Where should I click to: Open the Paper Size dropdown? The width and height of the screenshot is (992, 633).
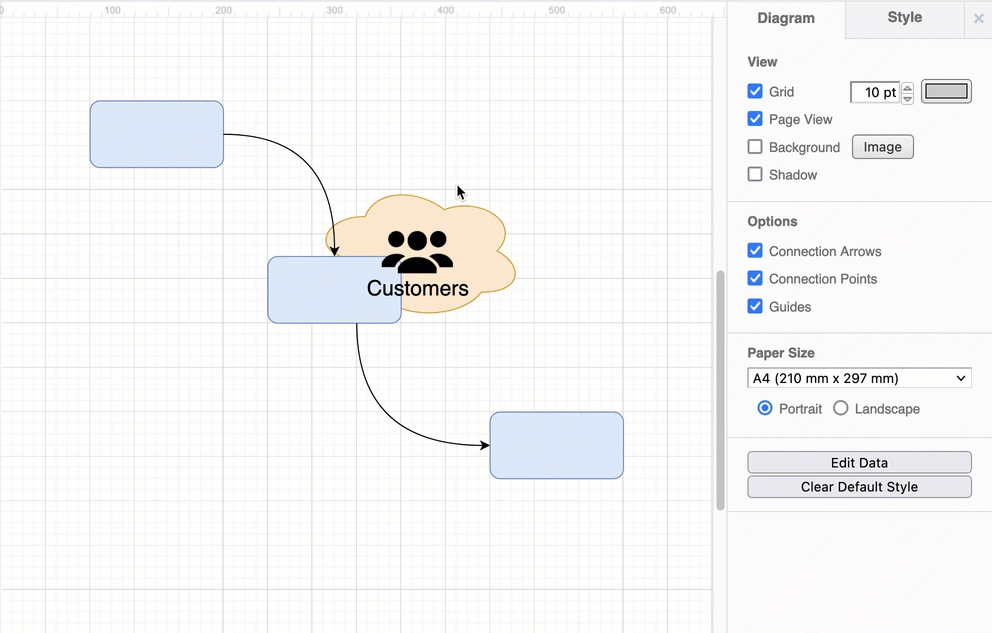point(858,378)
